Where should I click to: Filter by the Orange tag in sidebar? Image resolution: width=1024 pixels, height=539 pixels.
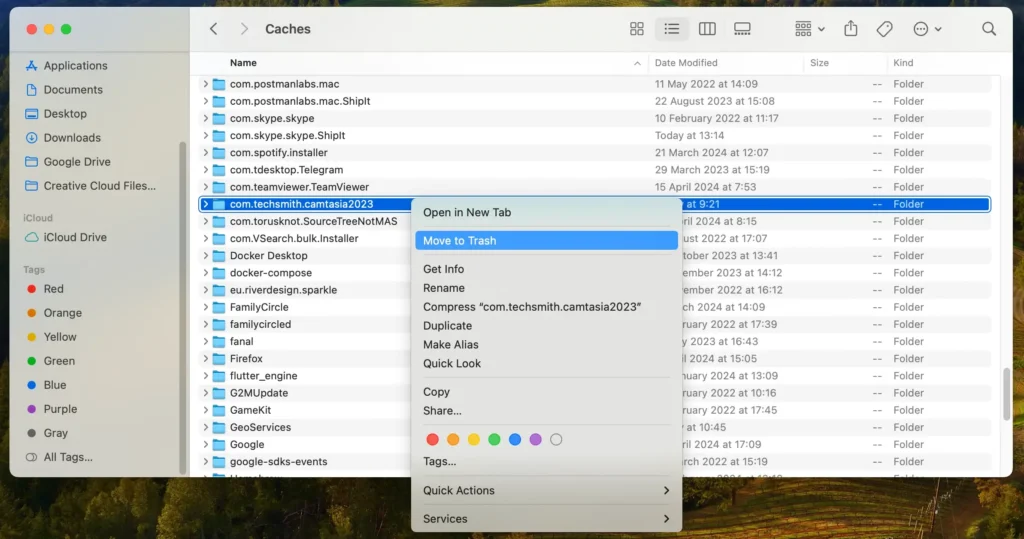click(x=54, y=313)
